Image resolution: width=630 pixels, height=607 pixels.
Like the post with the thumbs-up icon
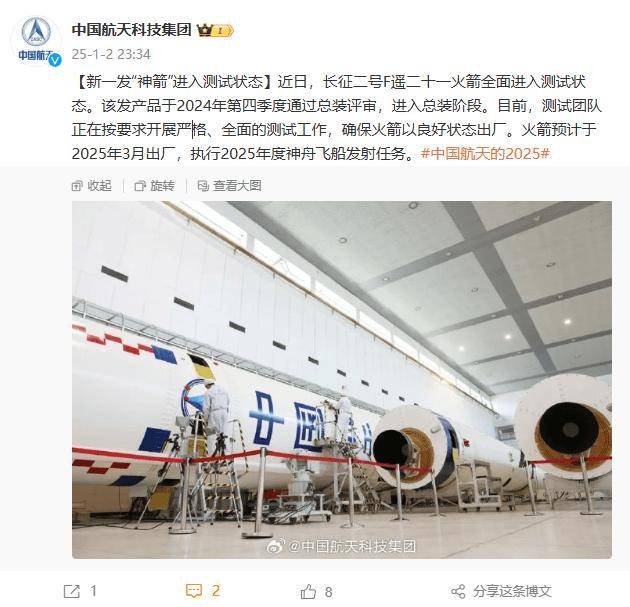click(x=308, y=591)
